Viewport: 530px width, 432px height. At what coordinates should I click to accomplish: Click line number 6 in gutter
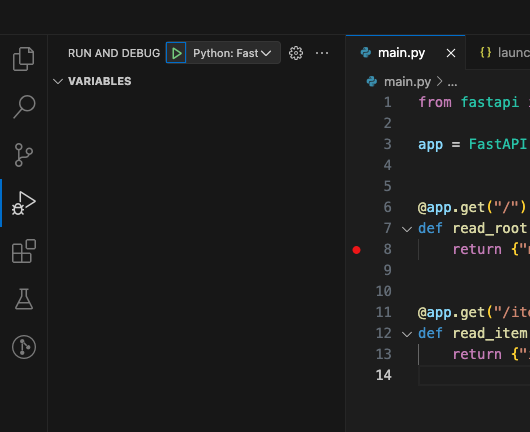tap(387, 207)
